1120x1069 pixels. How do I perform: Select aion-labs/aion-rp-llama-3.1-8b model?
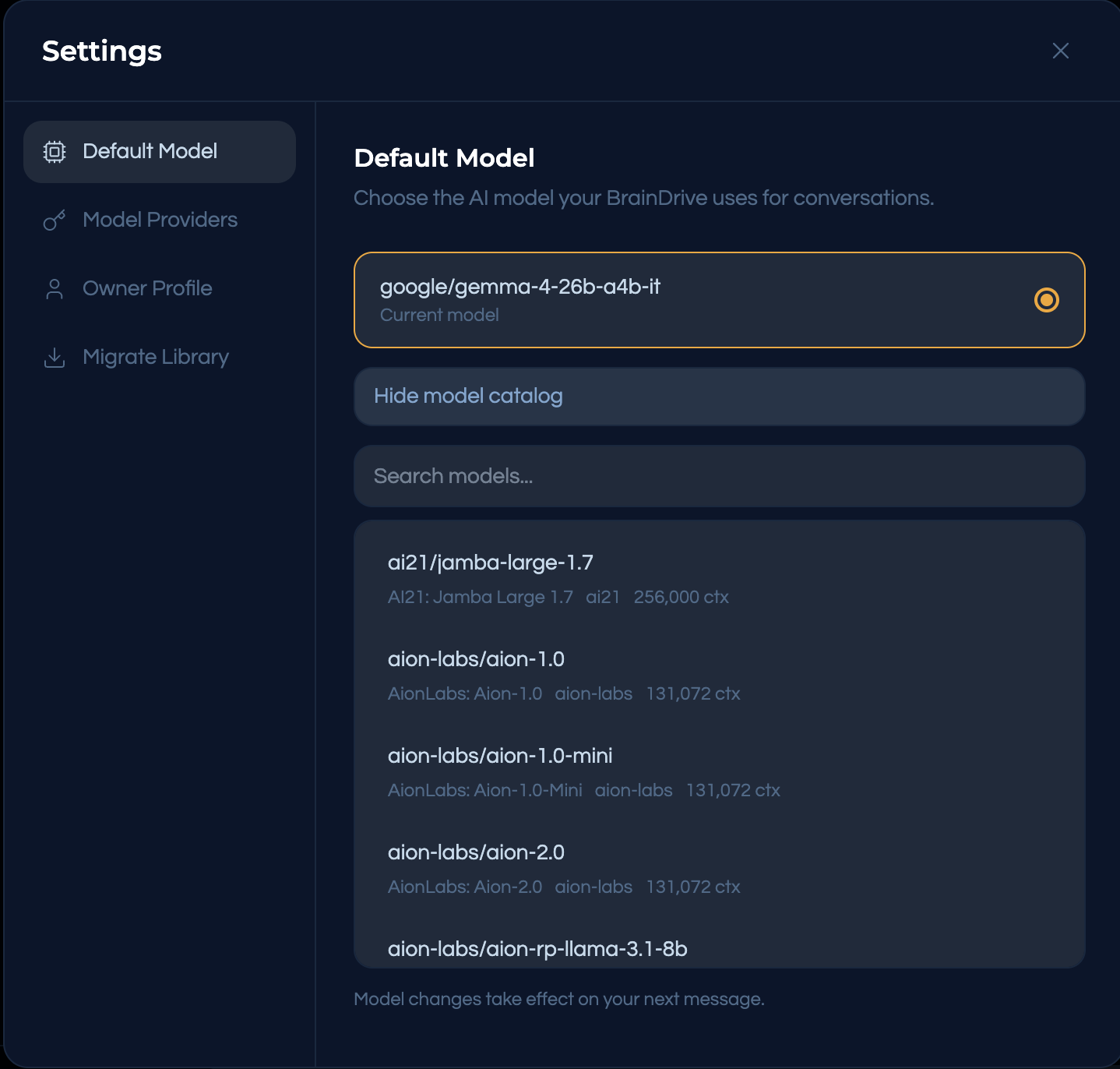coord(537,949)
